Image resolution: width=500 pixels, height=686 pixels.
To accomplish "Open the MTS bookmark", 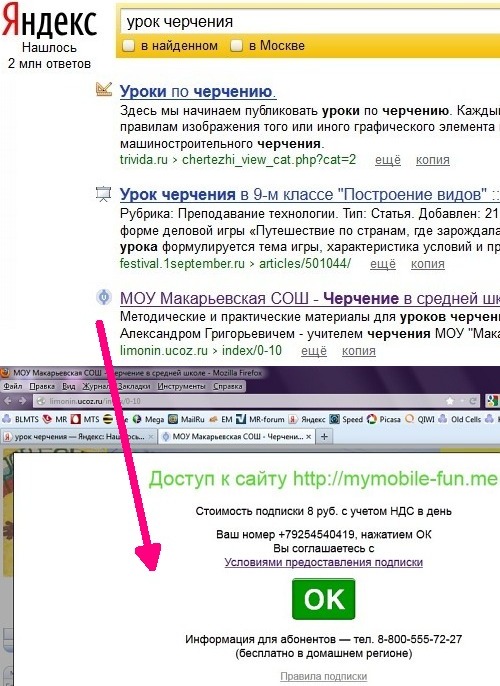I will coord(85,419).
